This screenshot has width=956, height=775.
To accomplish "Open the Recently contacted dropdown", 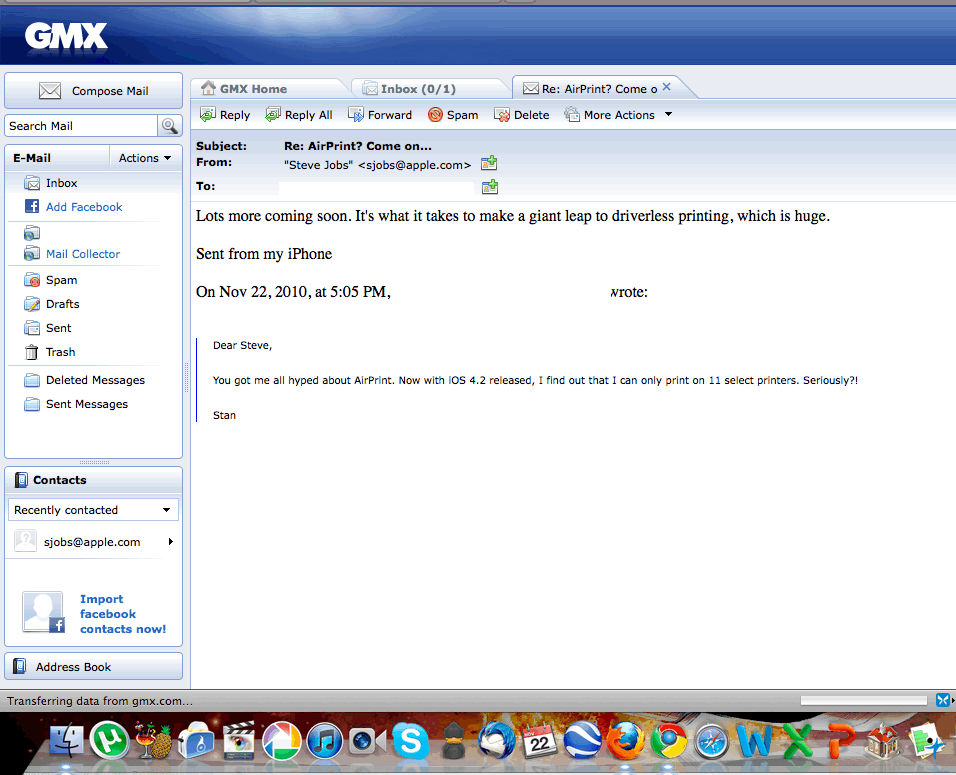I will (x=93, y=510).
